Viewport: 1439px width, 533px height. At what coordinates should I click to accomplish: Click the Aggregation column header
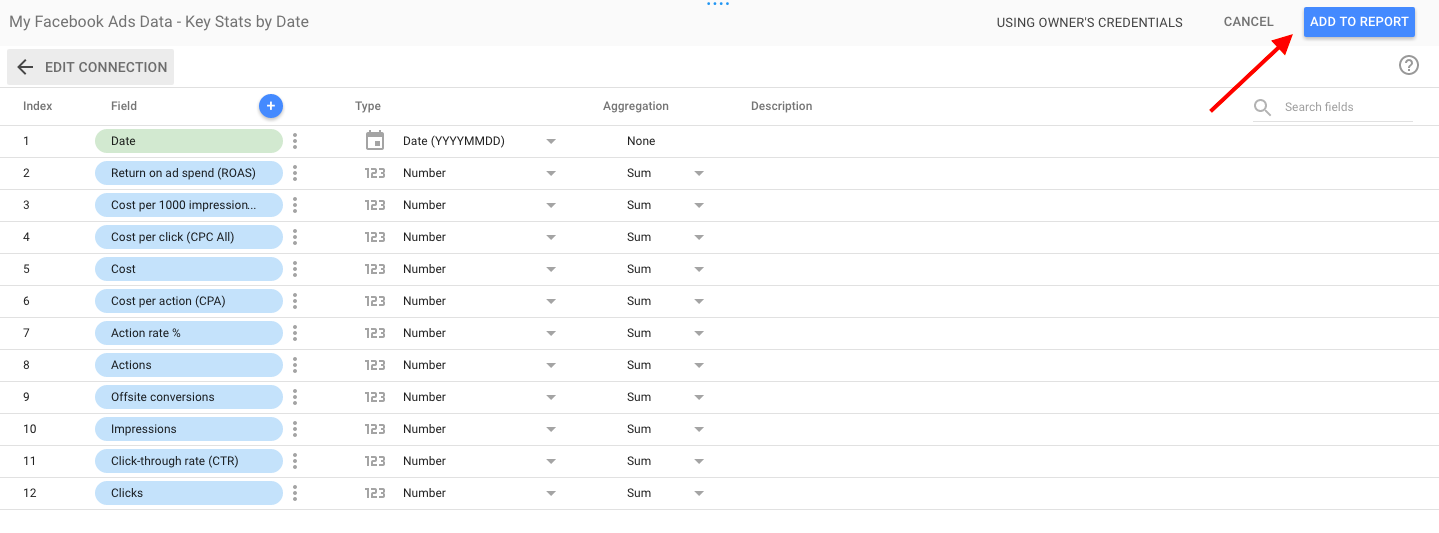pos(636,106)
